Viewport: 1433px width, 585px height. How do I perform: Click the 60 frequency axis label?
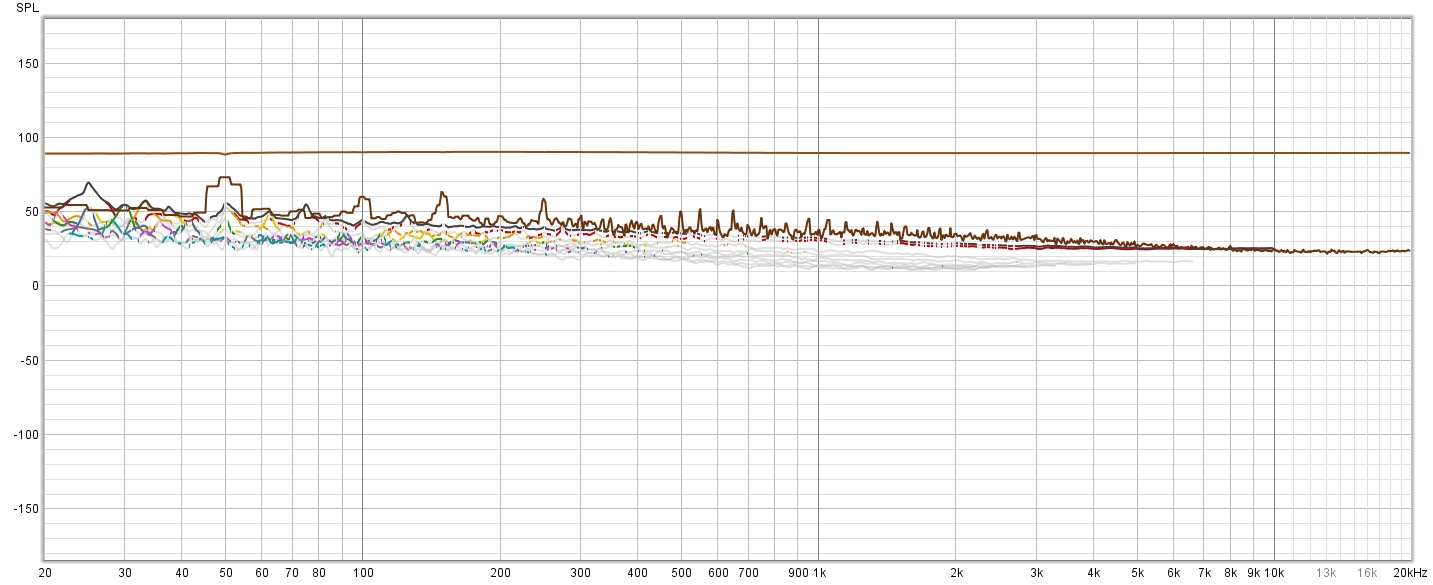tap(261, 573)
